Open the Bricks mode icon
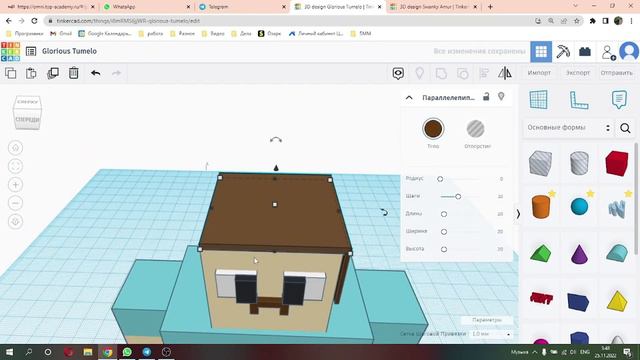 coord(585,51)
